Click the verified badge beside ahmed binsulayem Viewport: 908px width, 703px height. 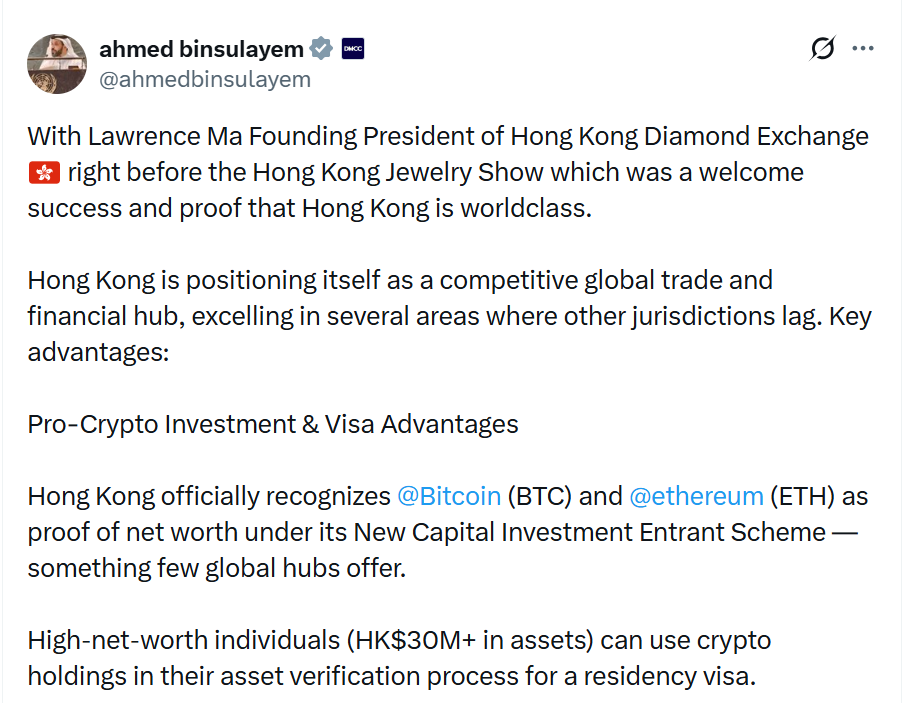tap(321, 47)
